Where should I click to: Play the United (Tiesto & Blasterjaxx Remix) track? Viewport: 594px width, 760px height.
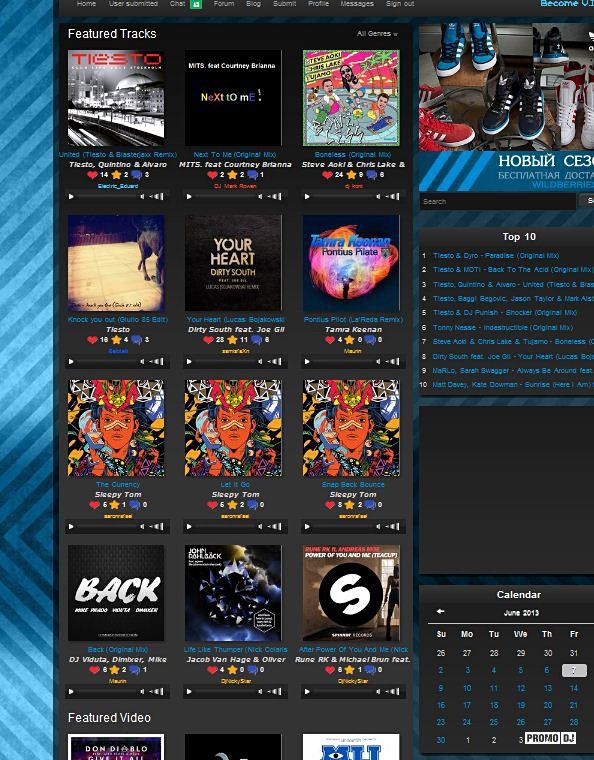click(71, 196)
